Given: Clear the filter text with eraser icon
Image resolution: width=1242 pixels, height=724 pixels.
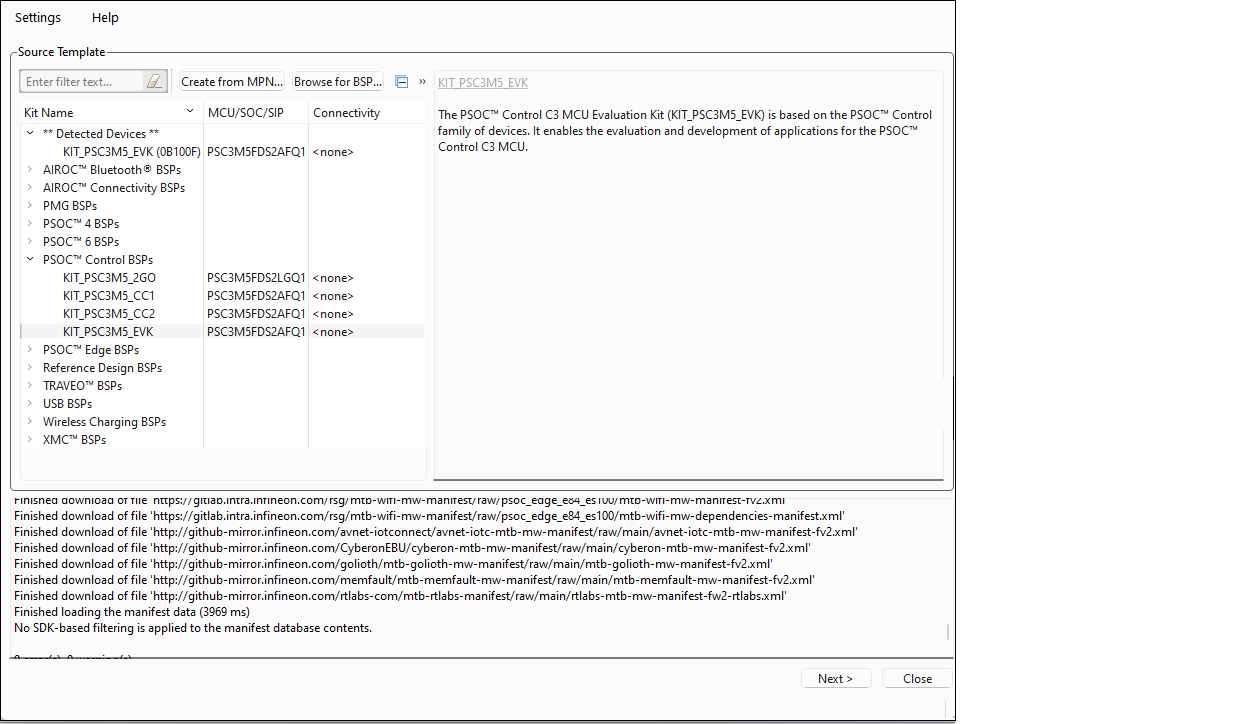Looking at the screenshot, I should pyautogui.click(x=154, y=82).
